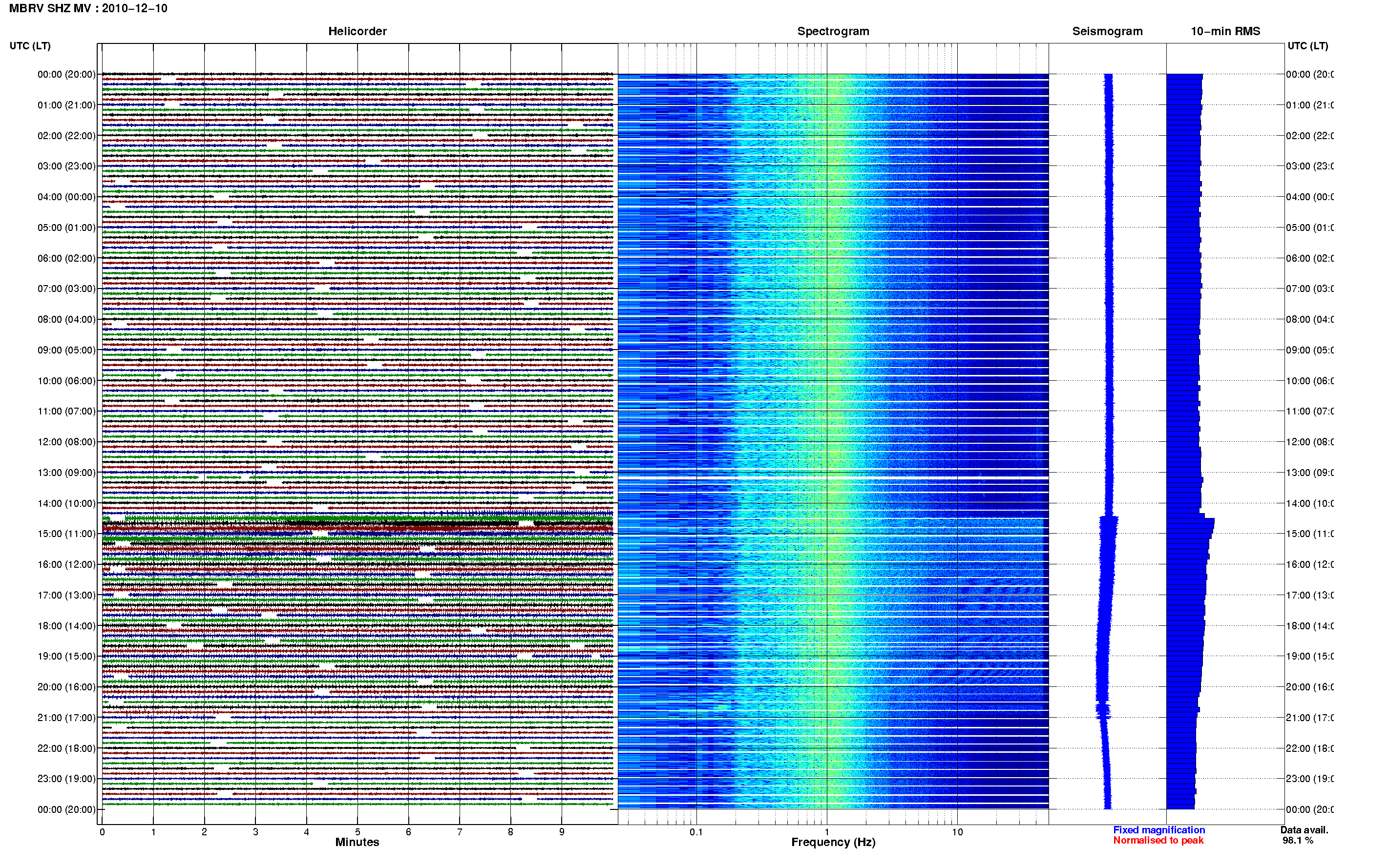Click the left '20:00 (16:00)' time label
The image size is (1389, 868).
coord(66,686)
